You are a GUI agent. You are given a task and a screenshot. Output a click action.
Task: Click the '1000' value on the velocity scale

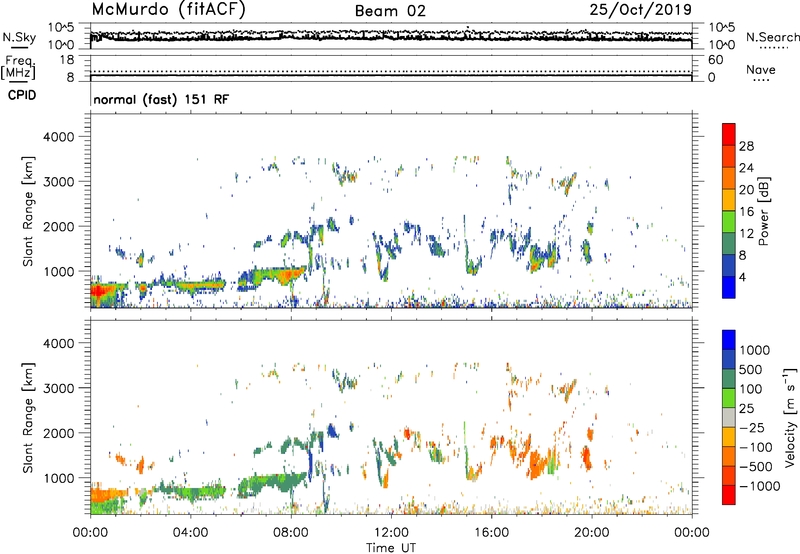click(x=755, y=350)
